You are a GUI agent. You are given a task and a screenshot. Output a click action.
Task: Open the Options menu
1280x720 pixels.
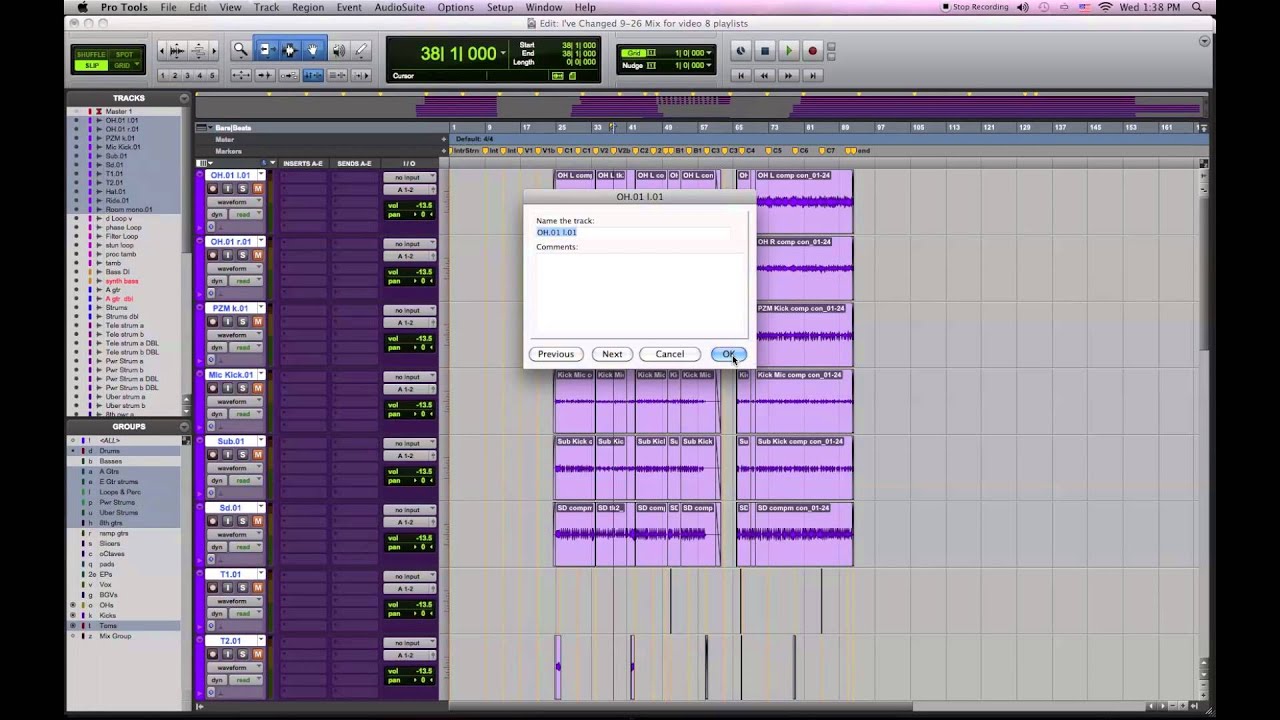[x=455, y=7]
